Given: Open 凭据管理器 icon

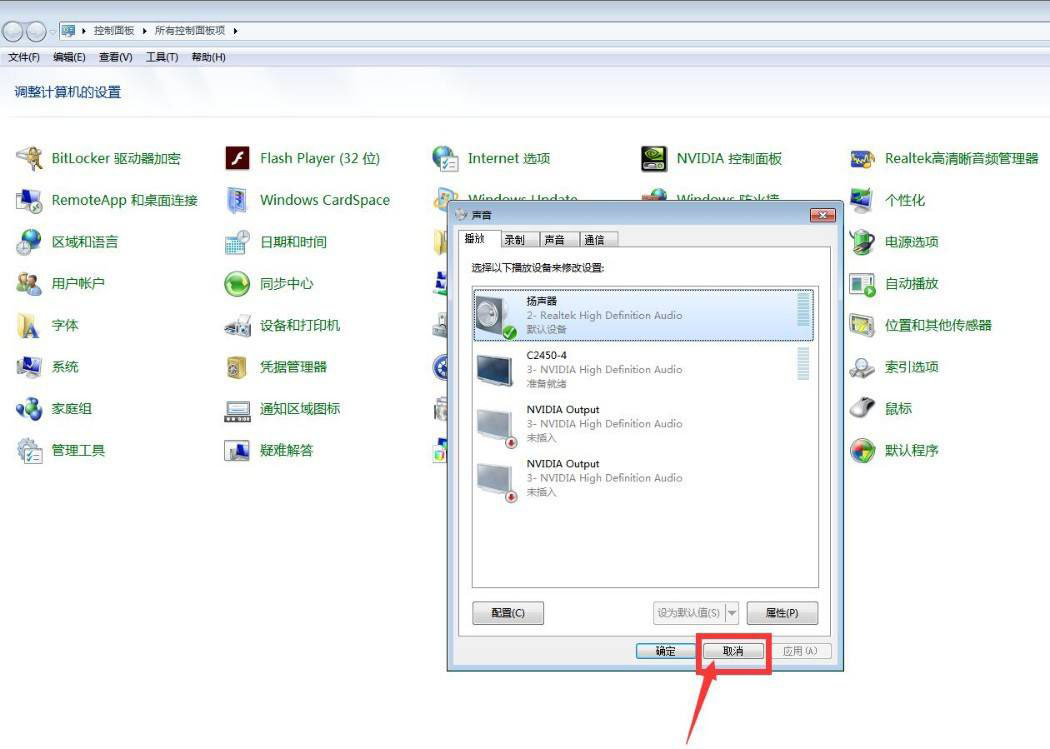Looking at the screenshot, I should coord(237,367).
